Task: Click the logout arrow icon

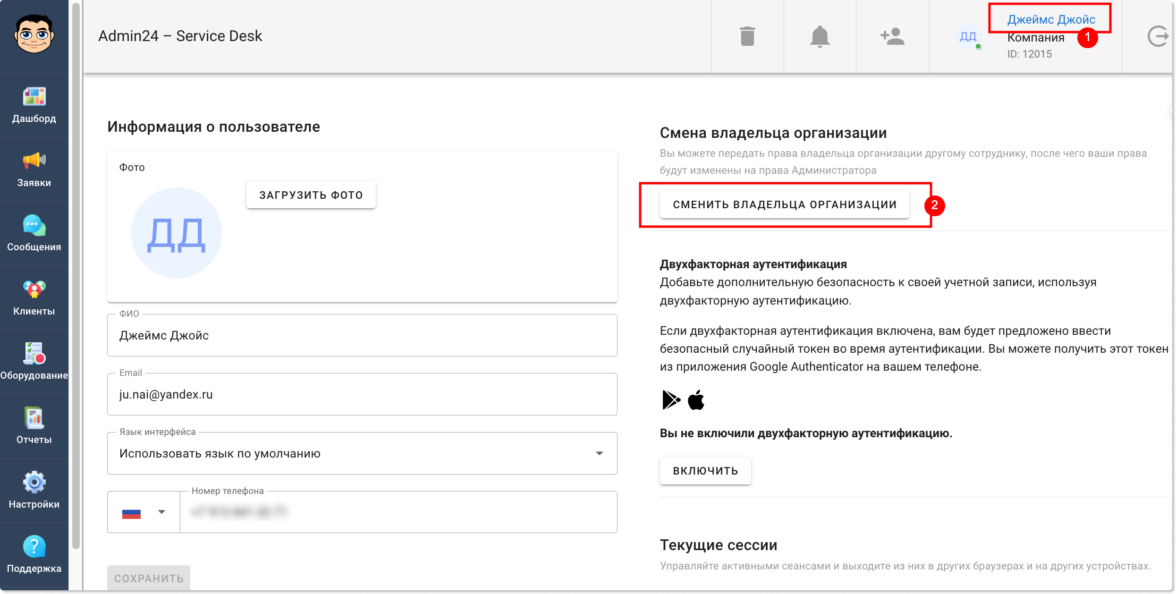Action: (1158, 36)
